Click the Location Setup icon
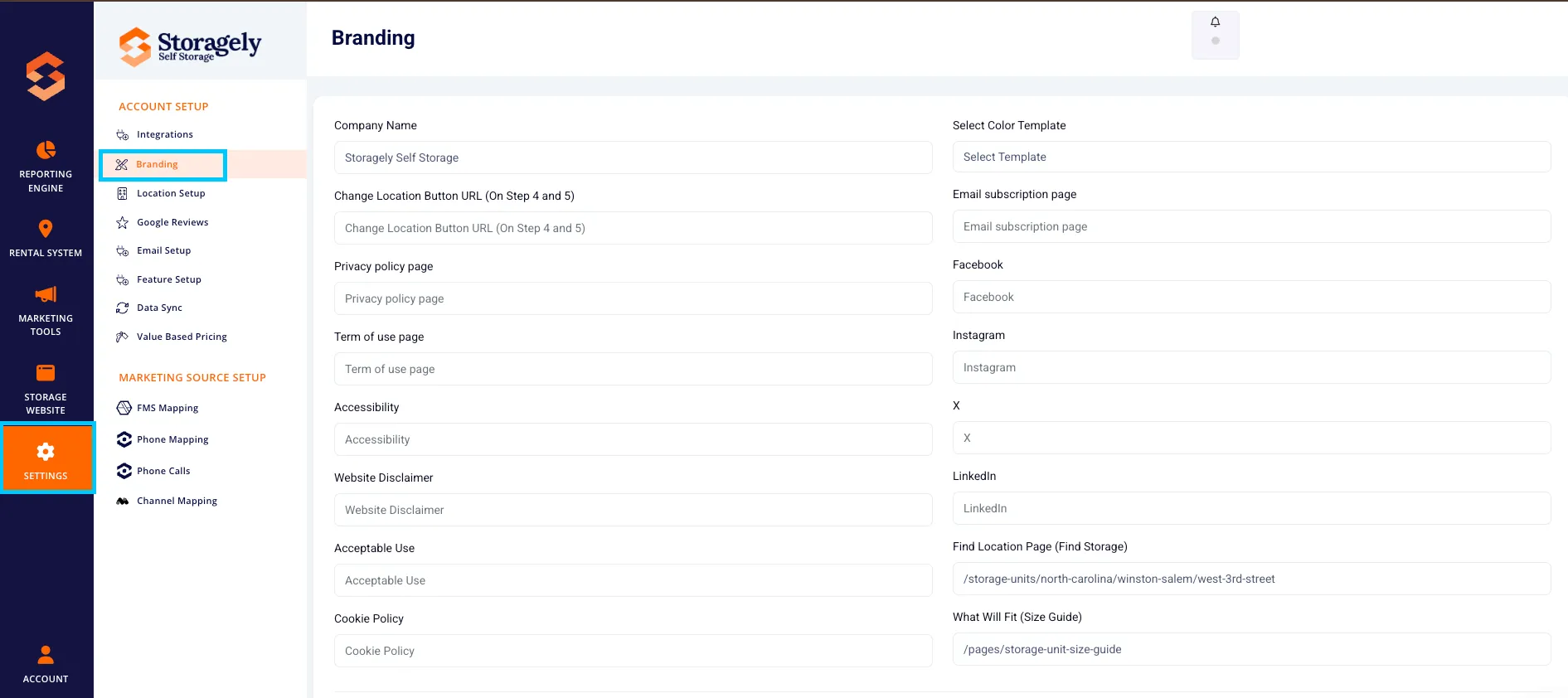Image resolution: width=1568 pixels, height=698 pixels. pyautogui.click(x=122, y=193)
